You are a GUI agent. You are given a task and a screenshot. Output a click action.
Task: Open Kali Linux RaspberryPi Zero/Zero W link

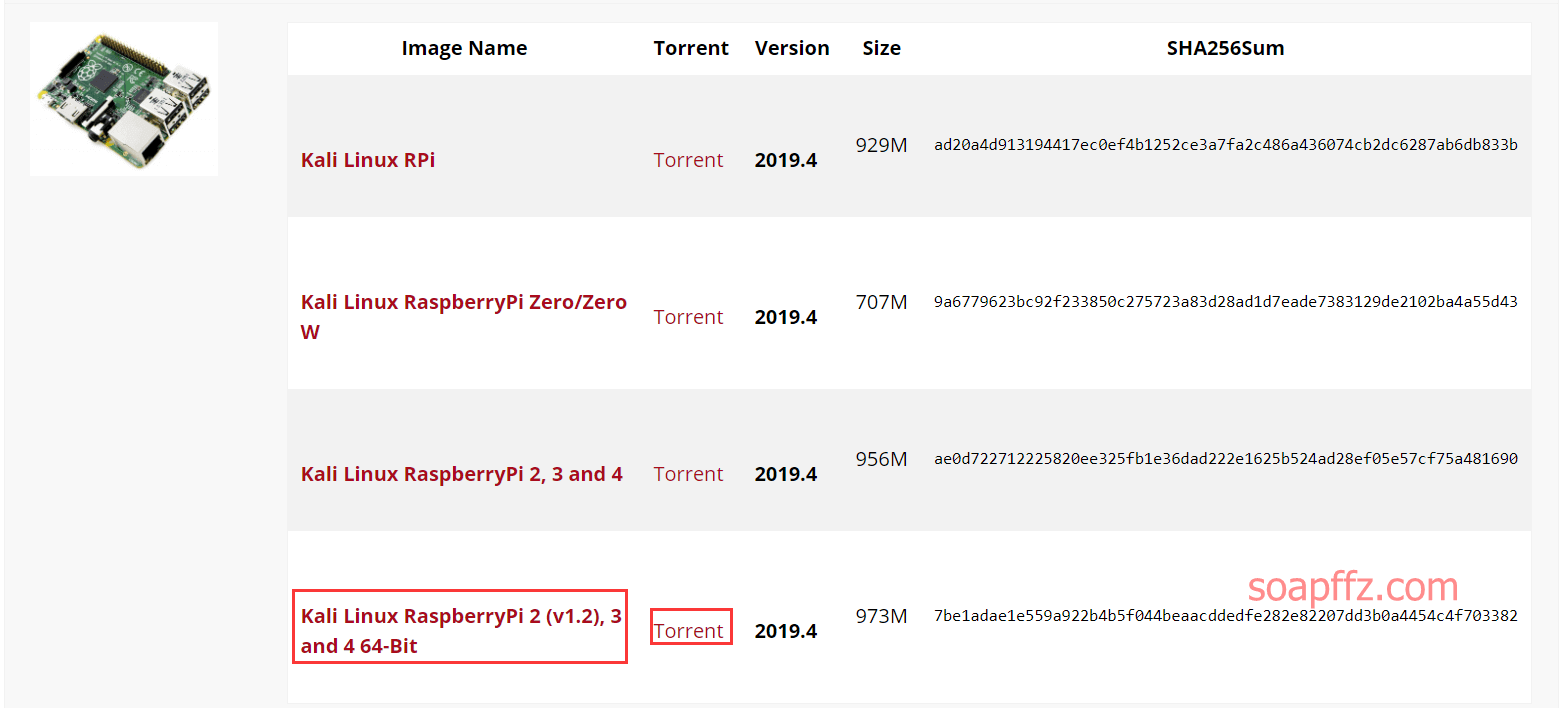464,317
